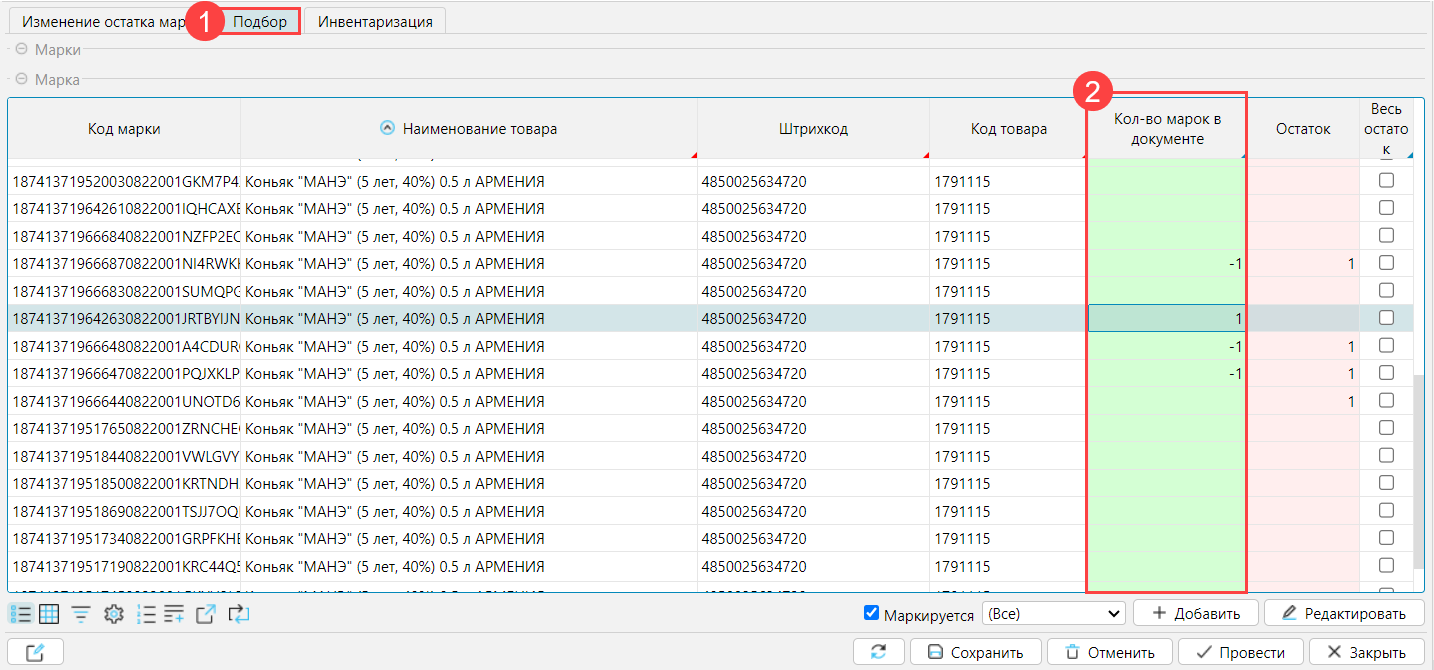This screenshot has width=1434, height=670.
Task: Click the edit note button bottom left
Action: pos(35,652)
